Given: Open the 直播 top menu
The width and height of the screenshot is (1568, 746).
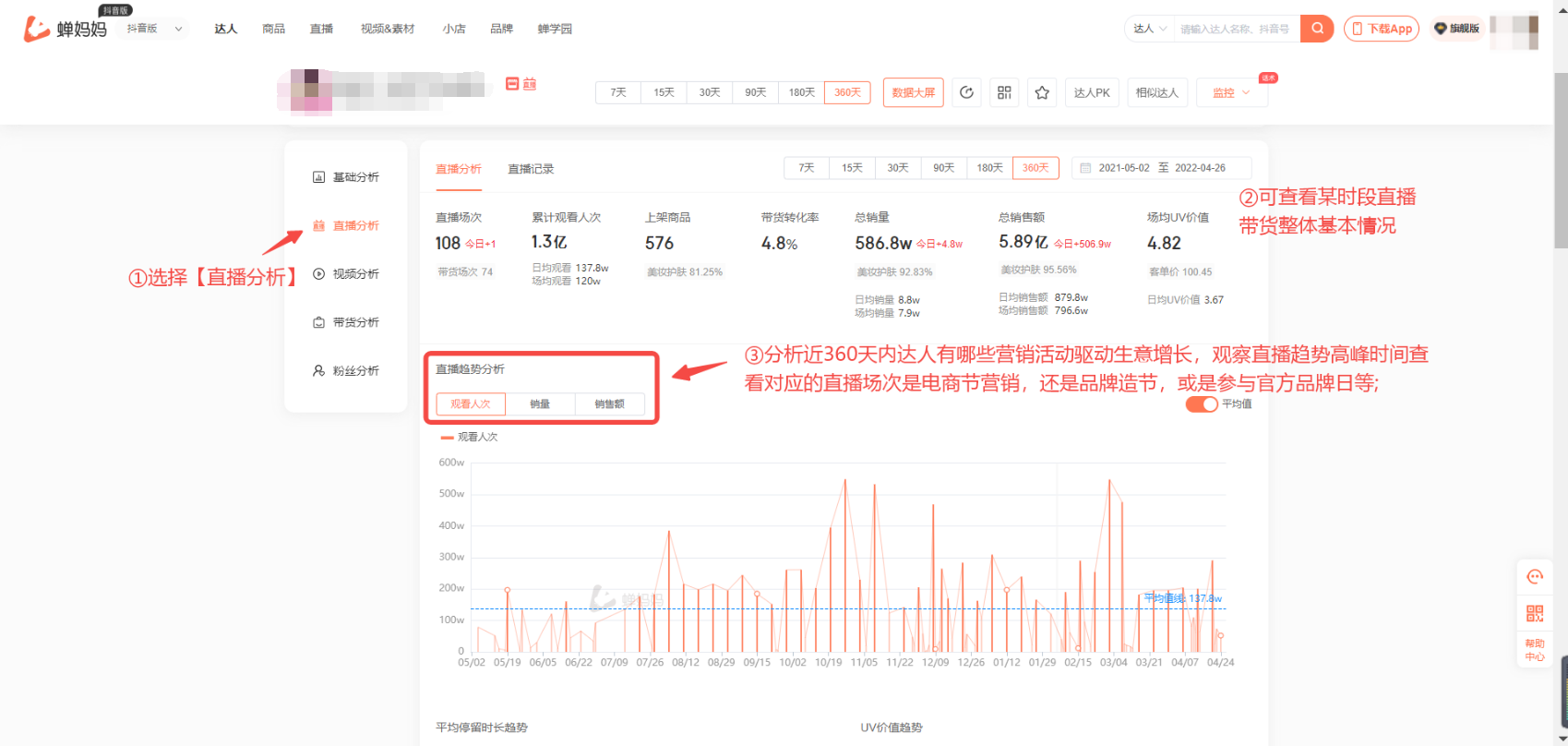Looking at the screenshot, I should point(321,29).
